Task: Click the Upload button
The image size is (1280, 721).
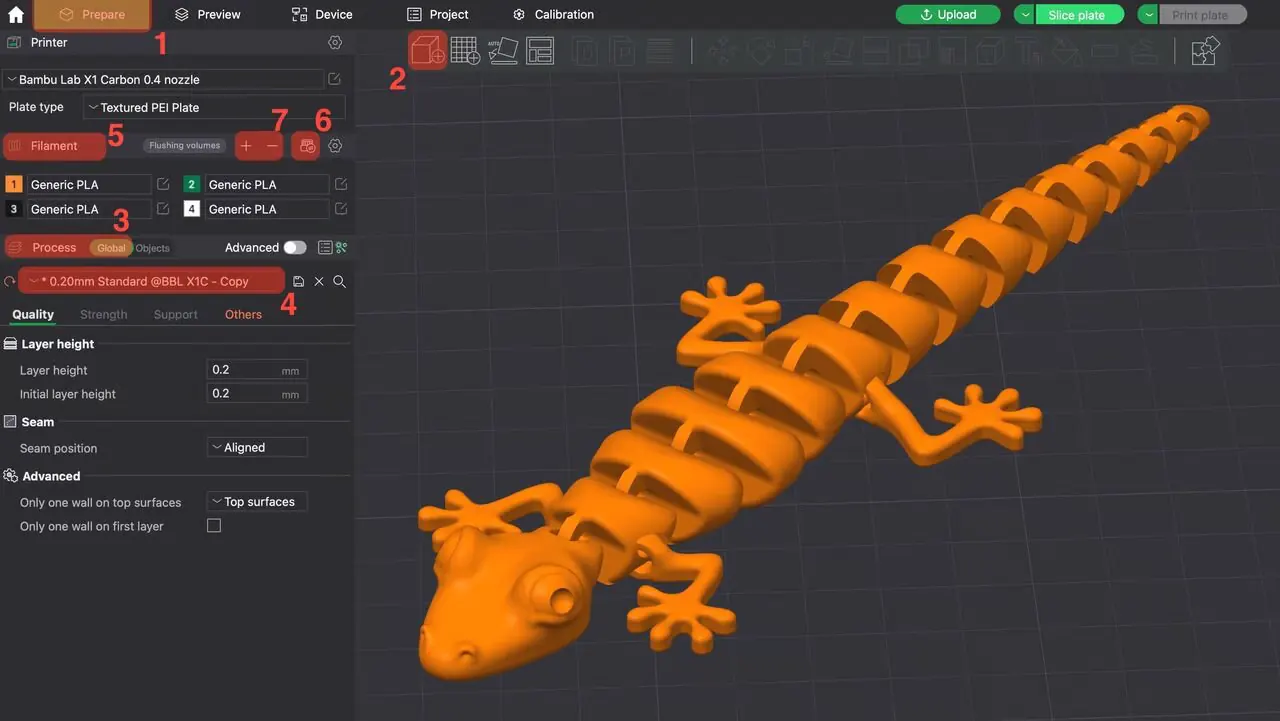Action: pyautogui.click(x=948, y=14)
